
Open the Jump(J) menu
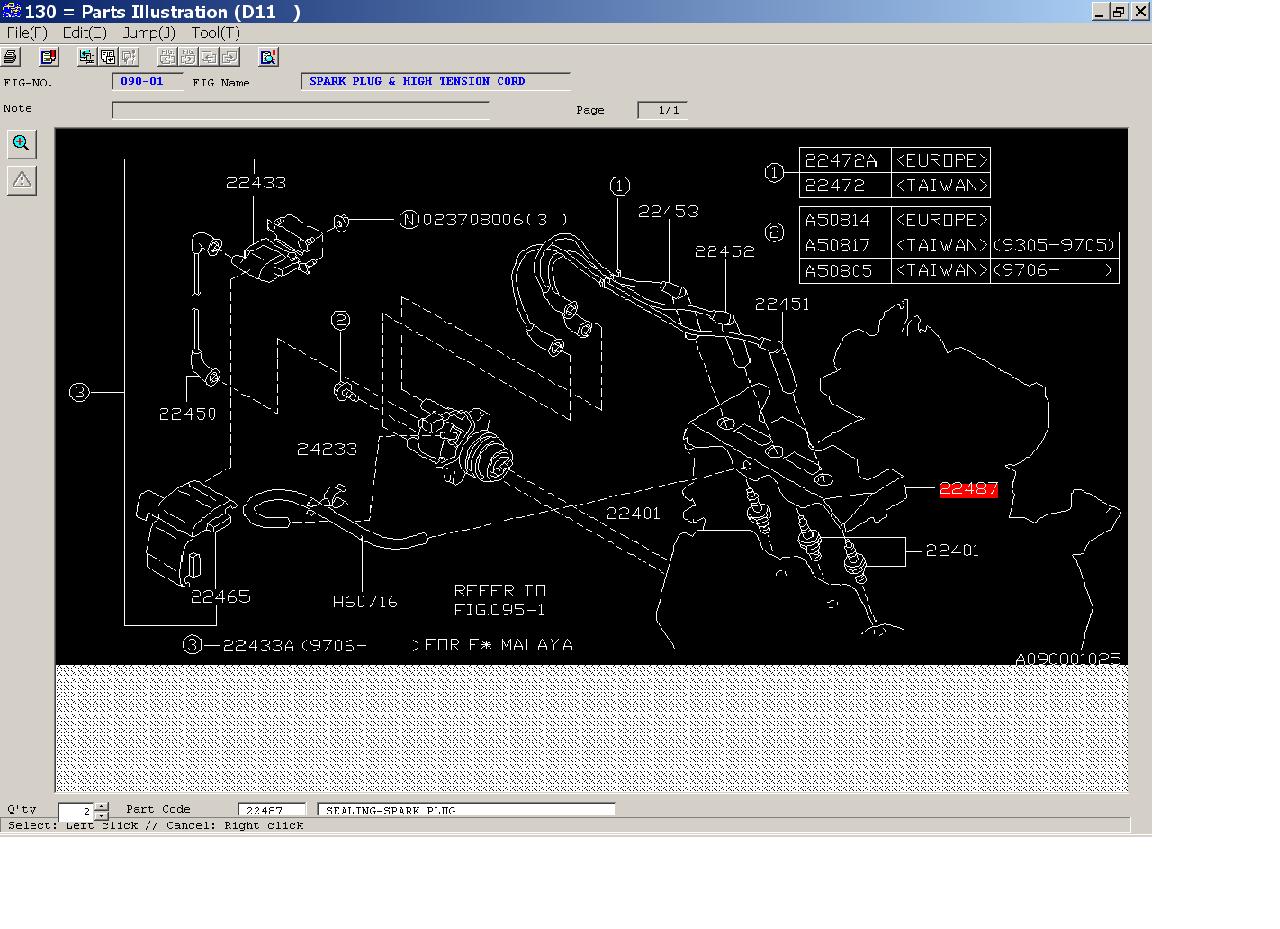pos(149,33)
